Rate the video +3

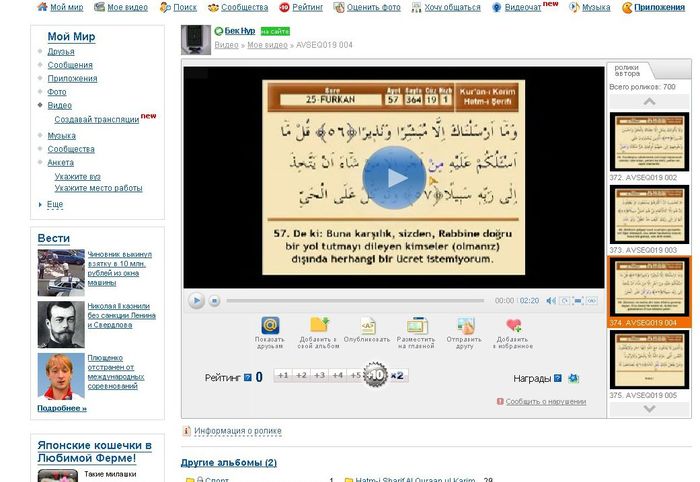[x=320, y=375]
